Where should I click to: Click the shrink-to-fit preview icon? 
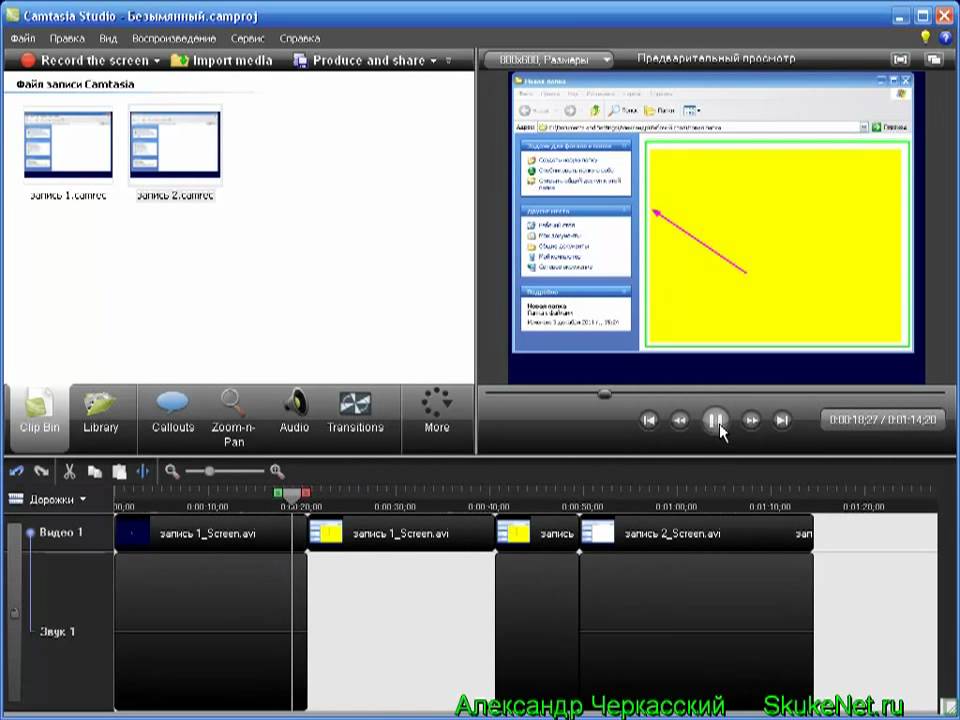point(900,59)
